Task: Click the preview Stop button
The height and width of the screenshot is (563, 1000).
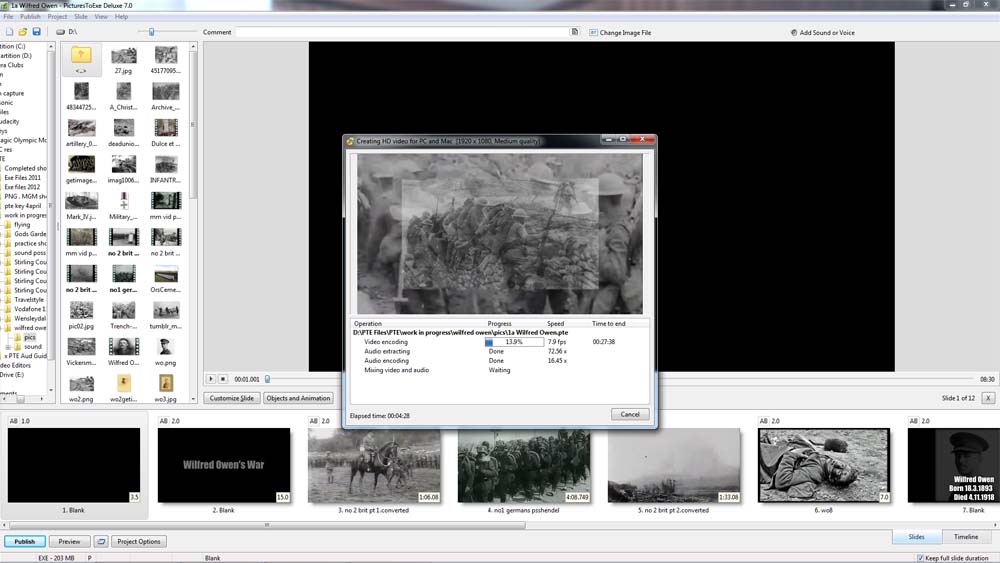Action: (x=223, y=379)
